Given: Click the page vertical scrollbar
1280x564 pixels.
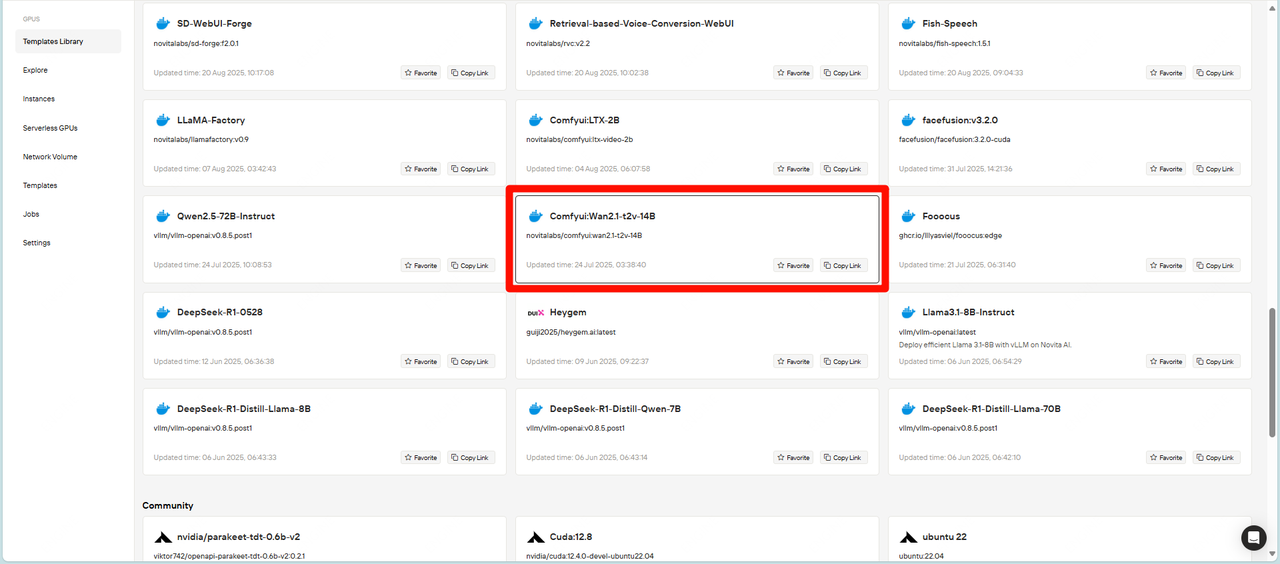Looking at the screenshot, I should [1273, 370].
